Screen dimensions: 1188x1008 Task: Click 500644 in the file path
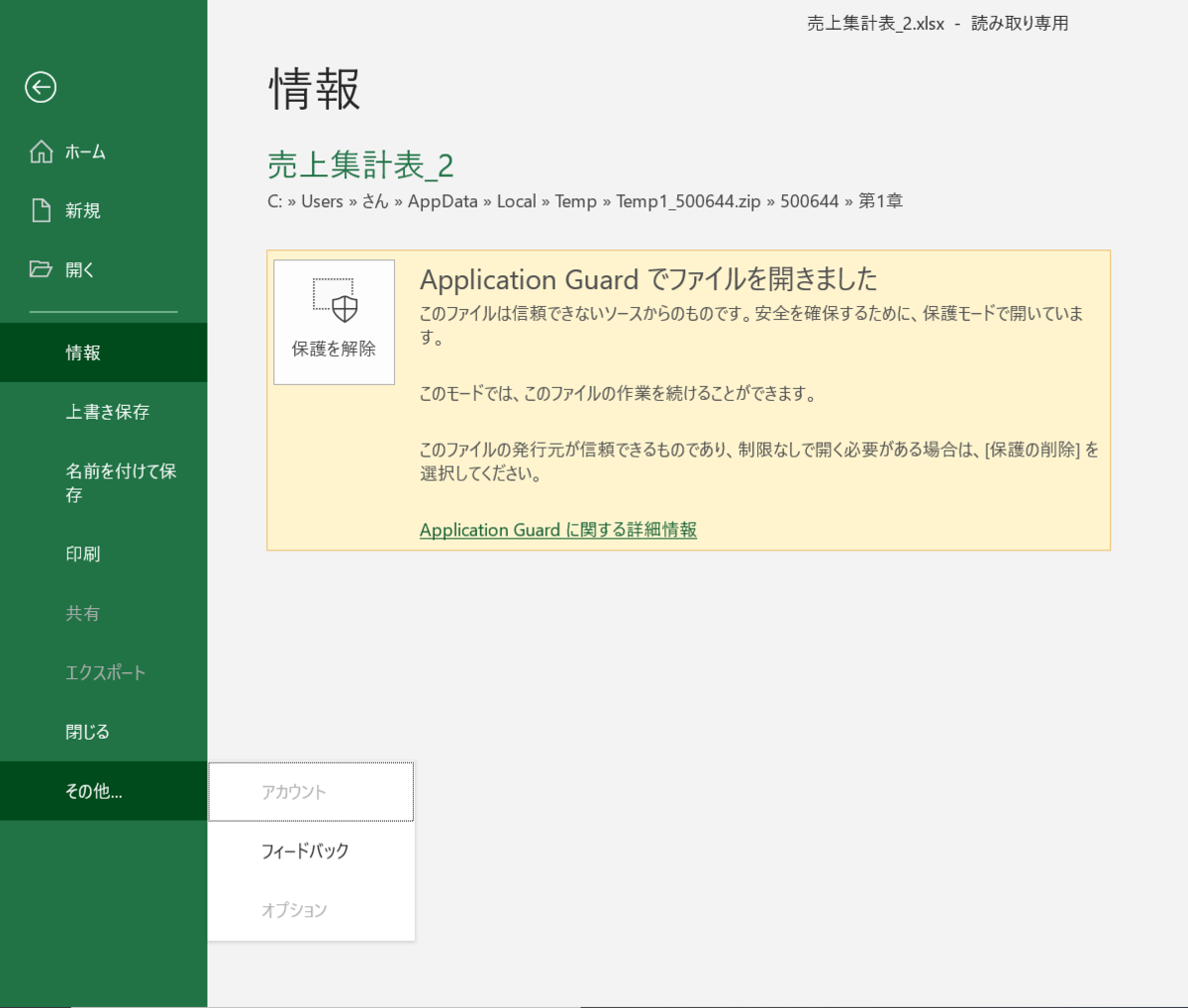(x=809, y=201)
